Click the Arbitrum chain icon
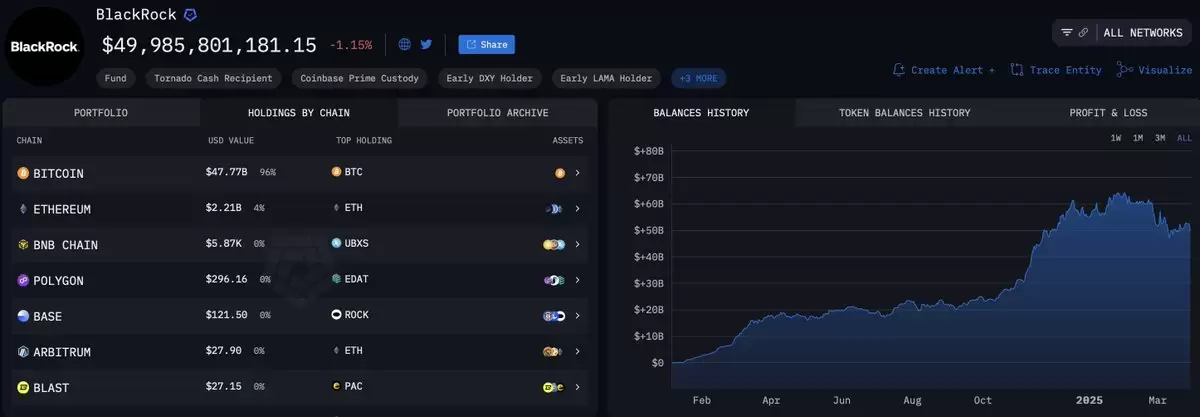The width and height of the screenshot is (1200, 417). [24, 352]
